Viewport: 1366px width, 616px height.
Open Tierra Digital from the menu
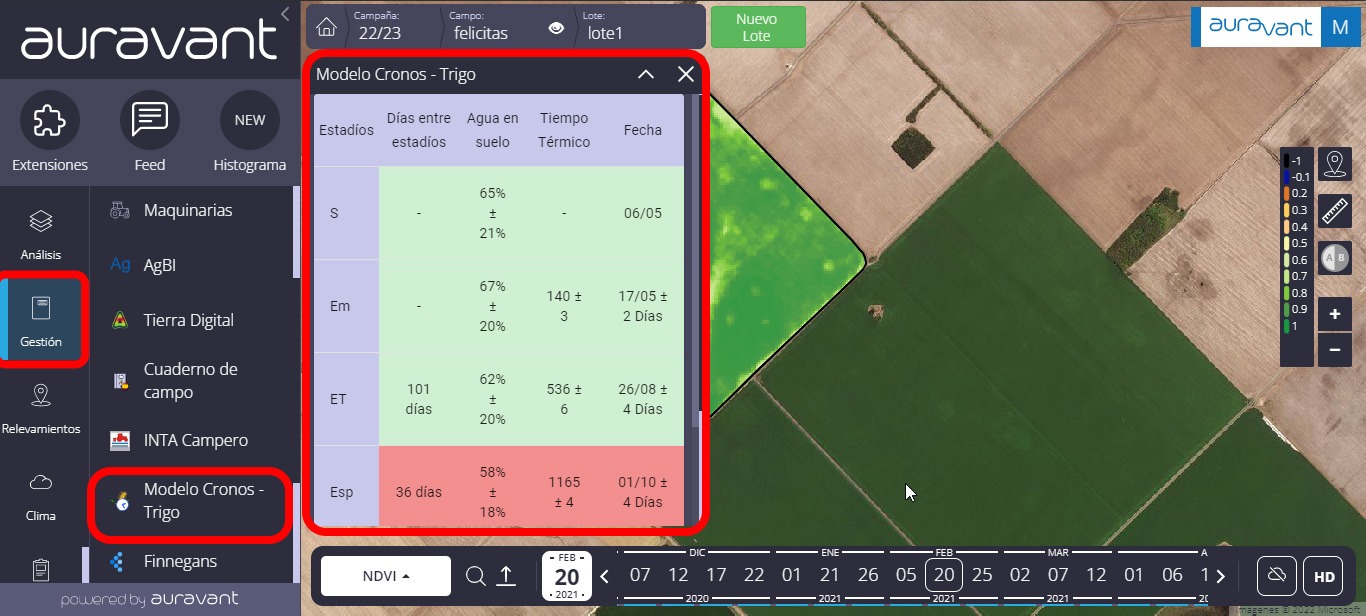click(189, 320)
